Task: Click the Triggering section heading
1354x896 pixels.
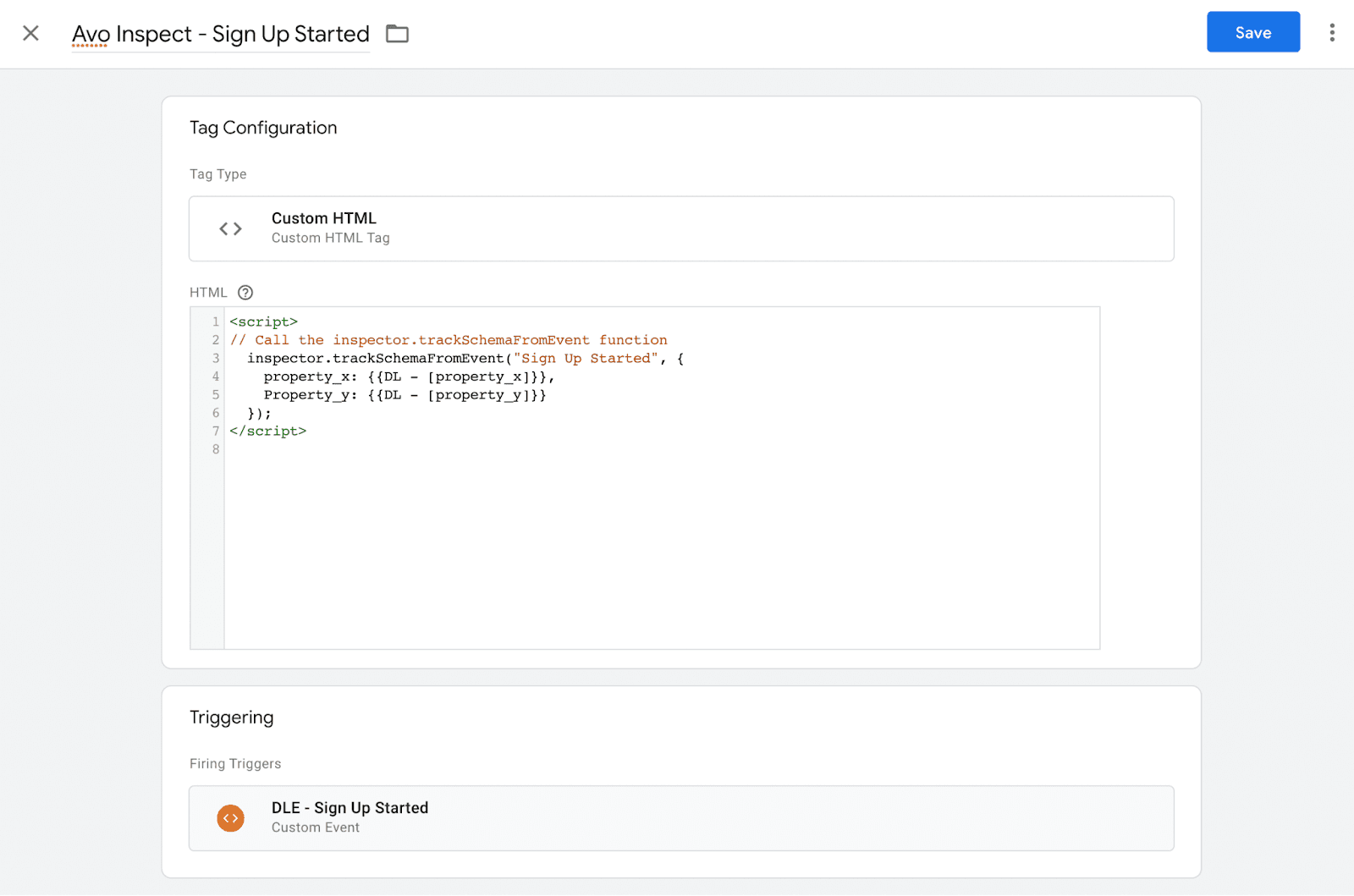Action: [x=231, y=717]
